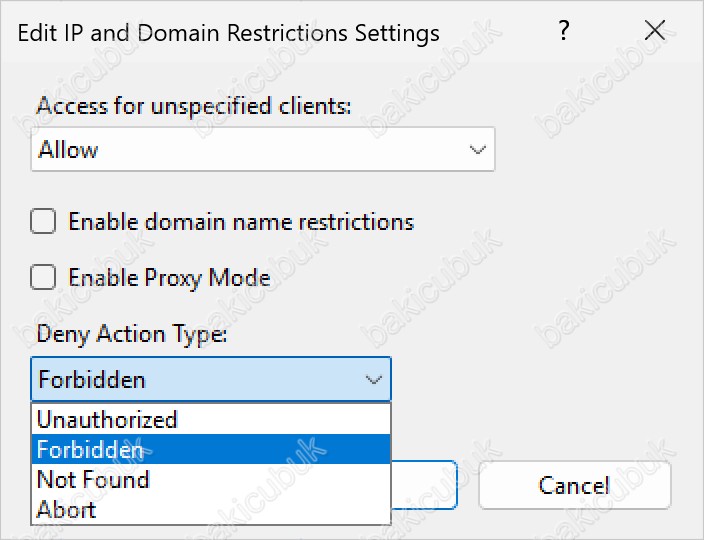This screenshot has height=540, width=704.
Task: Open help with the question mark icon
Action: click(x=564, y=31)
